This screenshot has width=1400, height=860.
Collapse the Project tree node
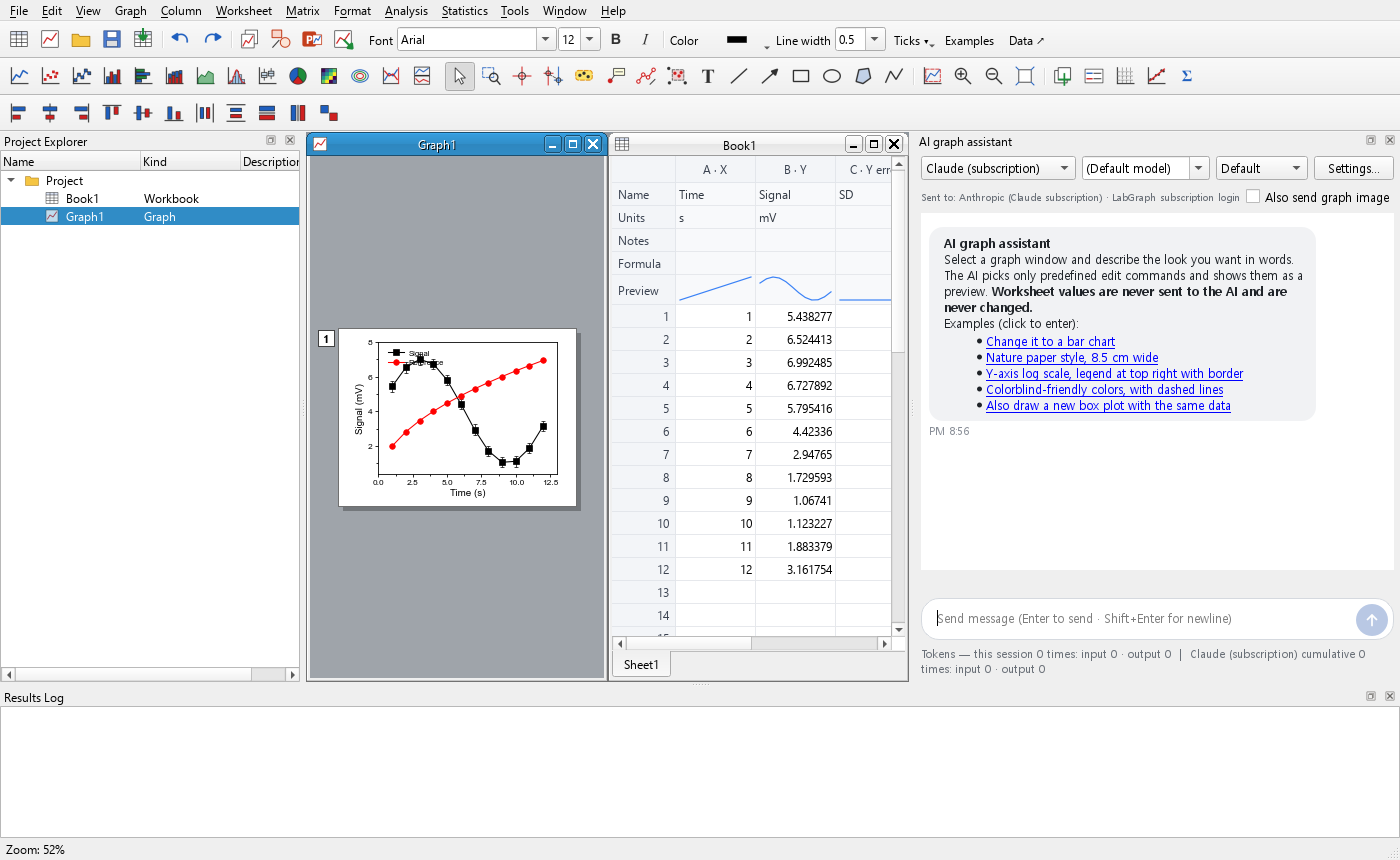[x=12, y=181]
